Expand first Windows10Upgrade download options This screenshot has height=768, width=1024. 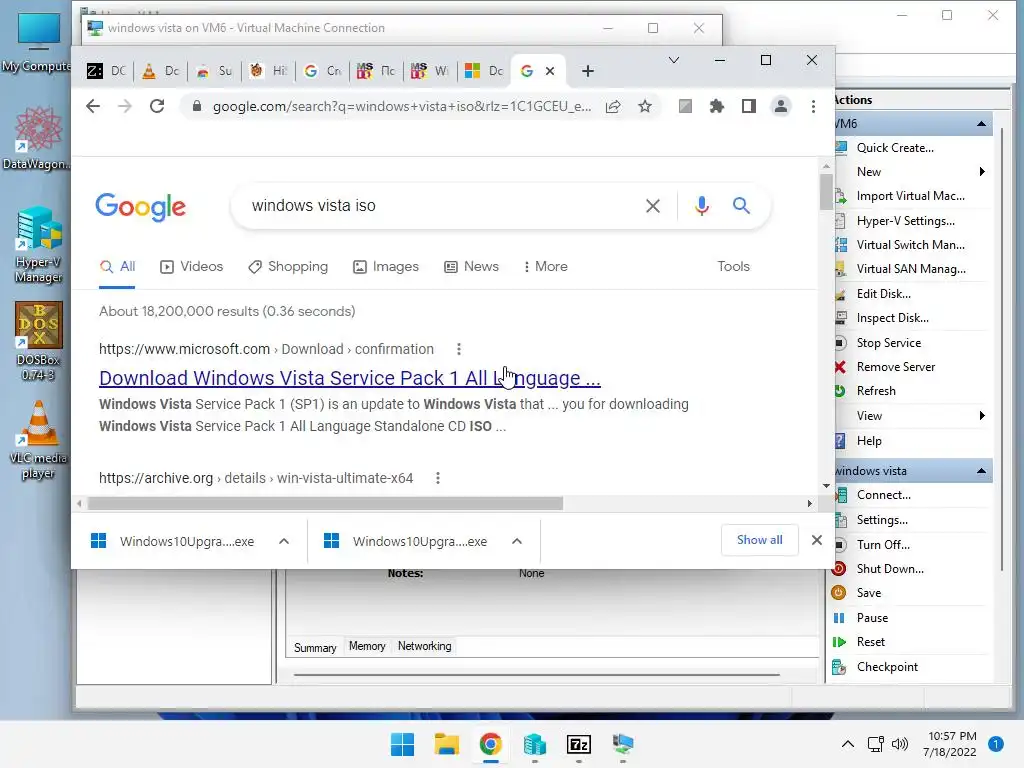(284, 541)
